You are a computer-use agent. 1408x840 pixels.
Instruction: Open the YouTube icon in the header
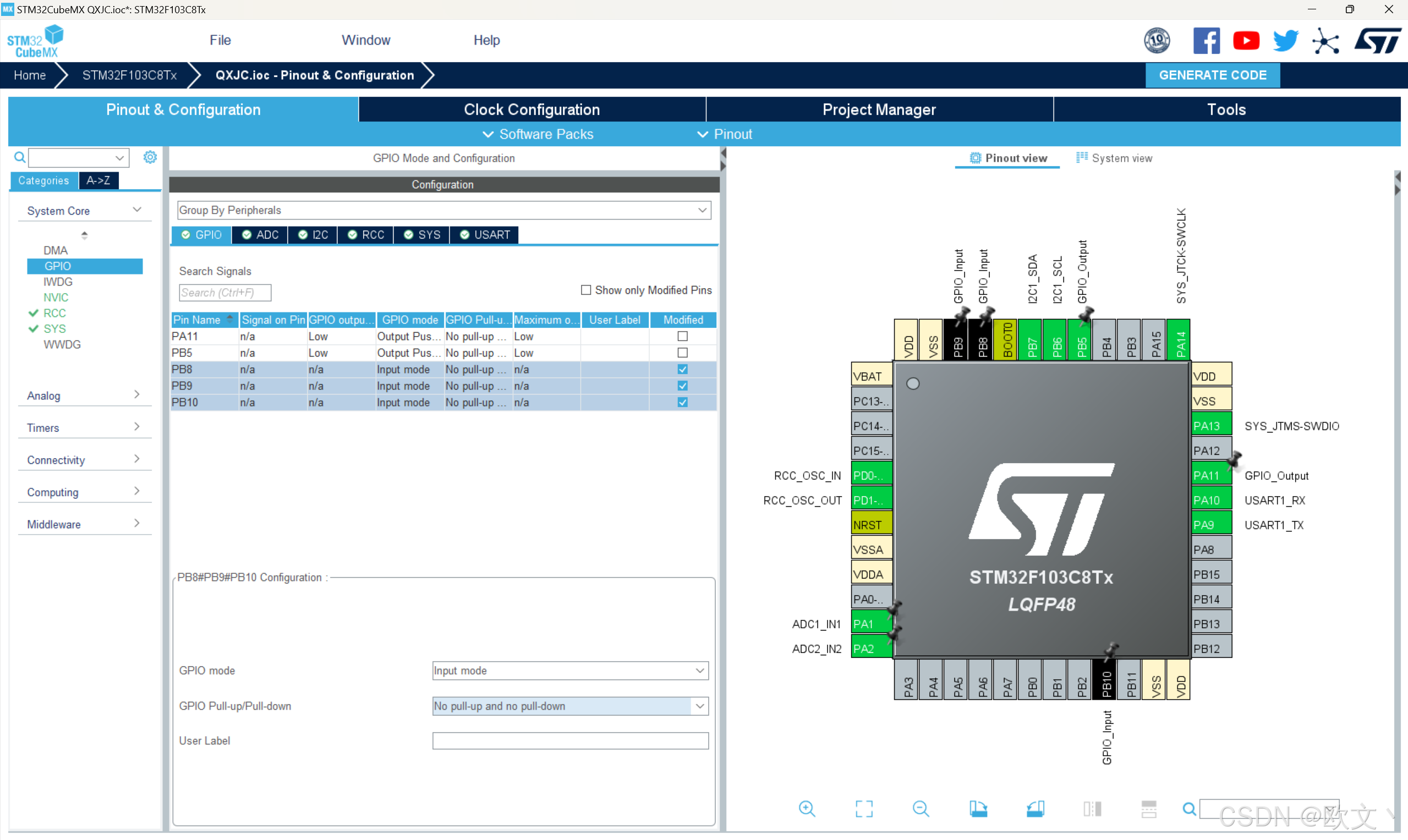1246,41
